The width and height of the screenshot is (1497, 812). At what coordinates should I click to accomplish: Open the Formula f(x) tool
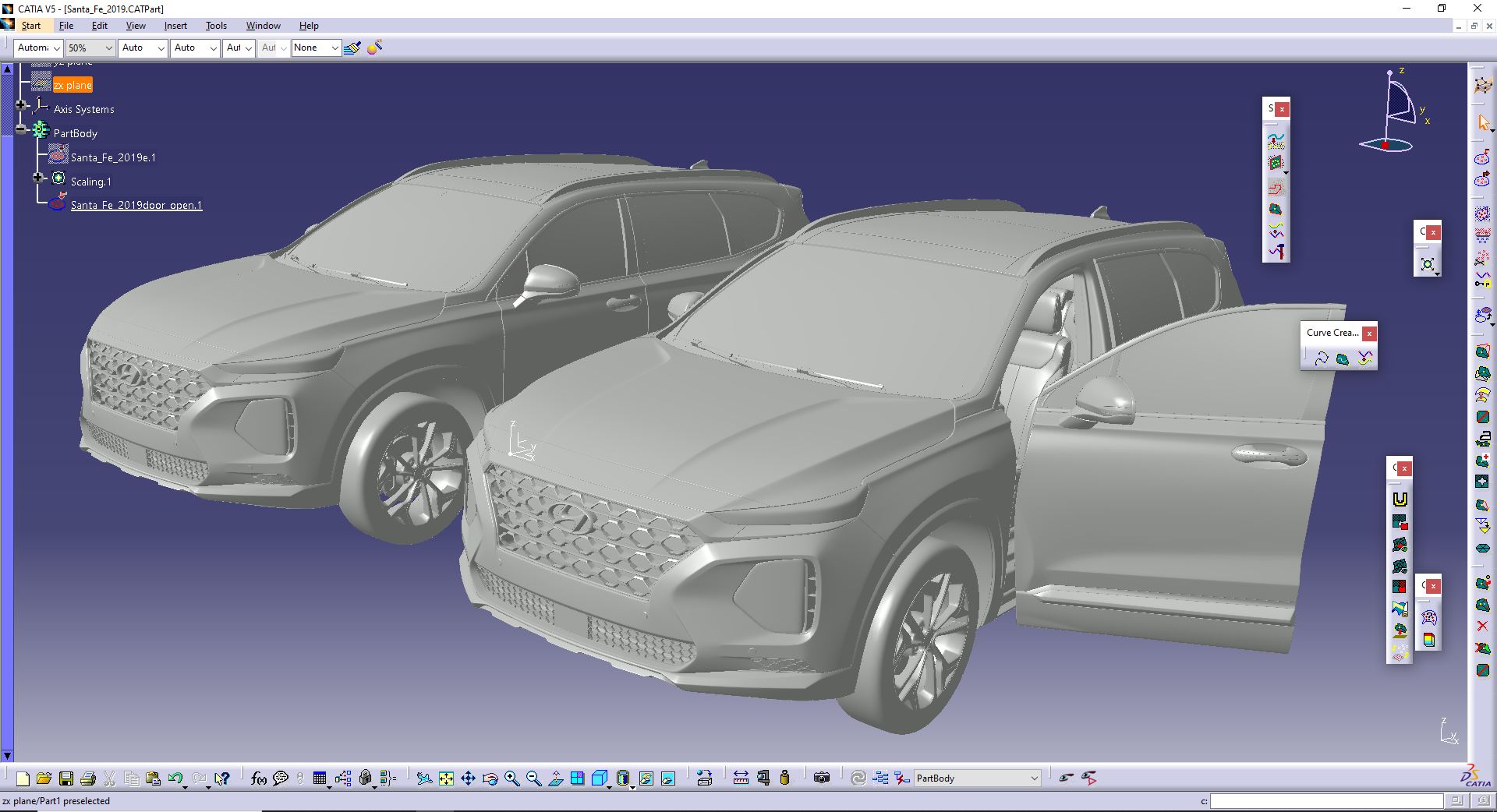tap(259, 778)
